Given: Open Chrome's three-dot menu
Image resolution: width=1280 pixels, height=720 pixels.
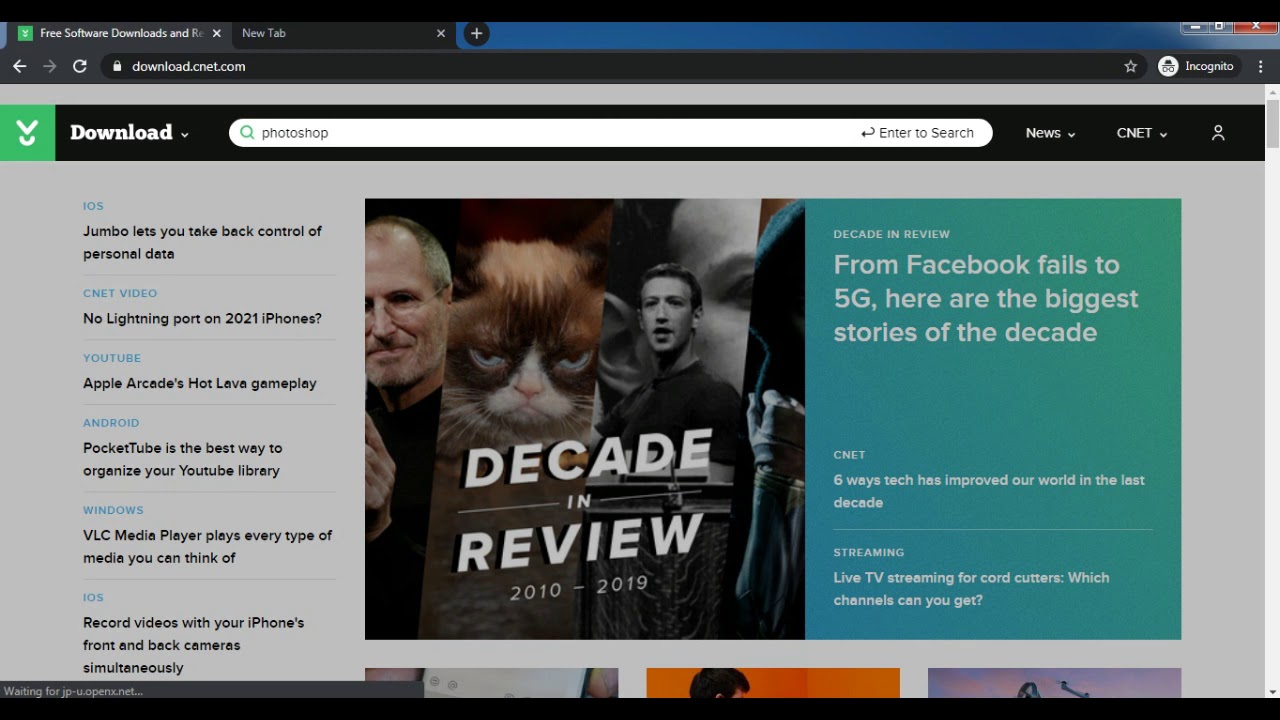Looking at the screenshot, I should tap(1260, 66).
